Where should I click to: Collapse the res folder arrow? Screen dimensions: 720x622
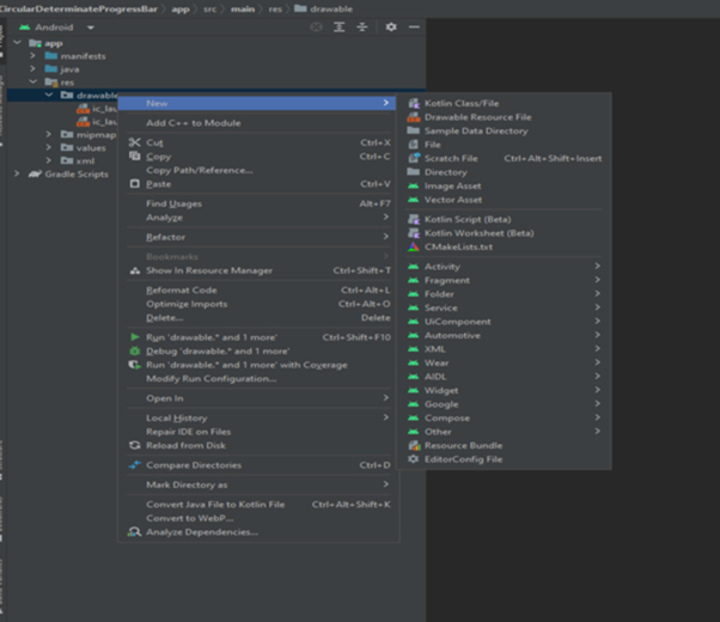click(x=33, y=82)
